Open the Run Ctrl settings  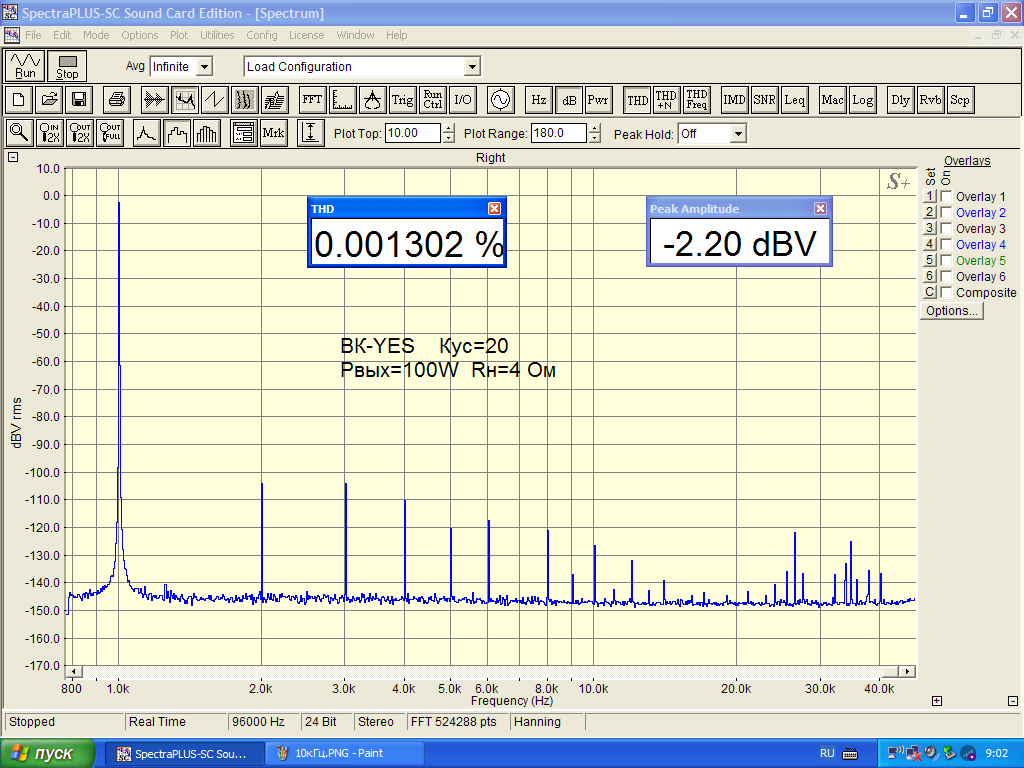coord(432,100)
